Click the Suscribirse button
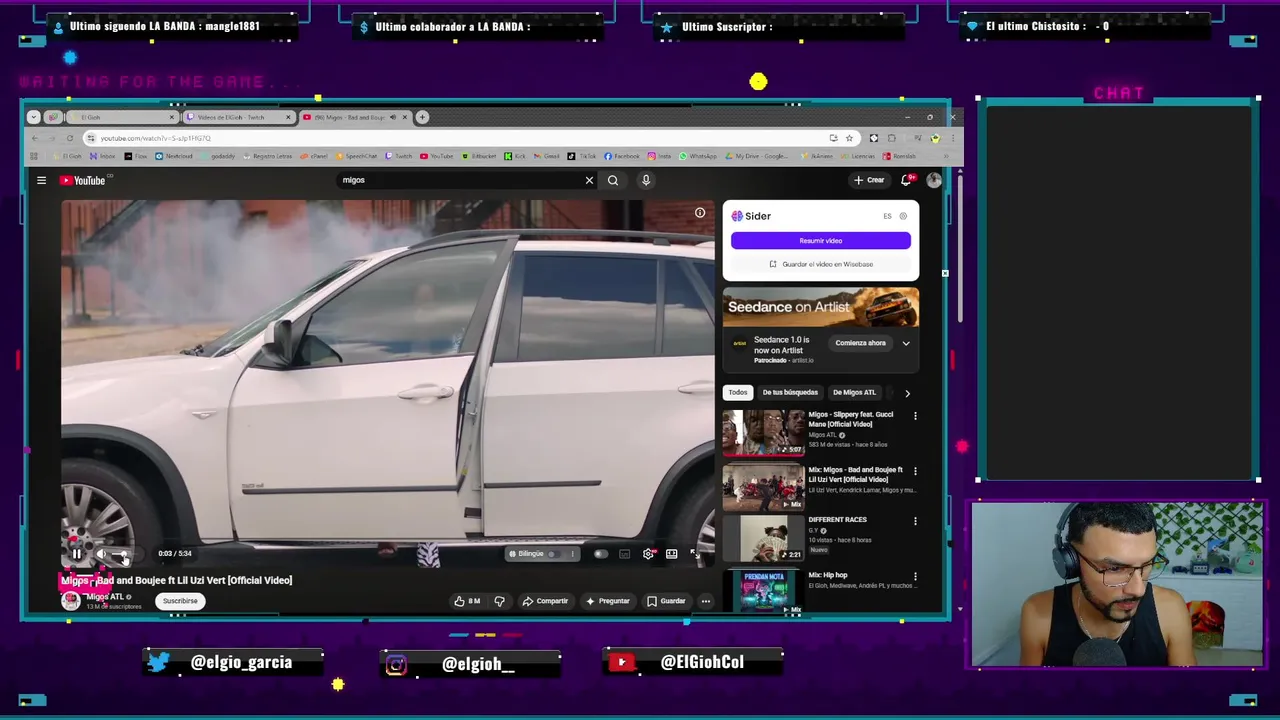 (180, 601)
